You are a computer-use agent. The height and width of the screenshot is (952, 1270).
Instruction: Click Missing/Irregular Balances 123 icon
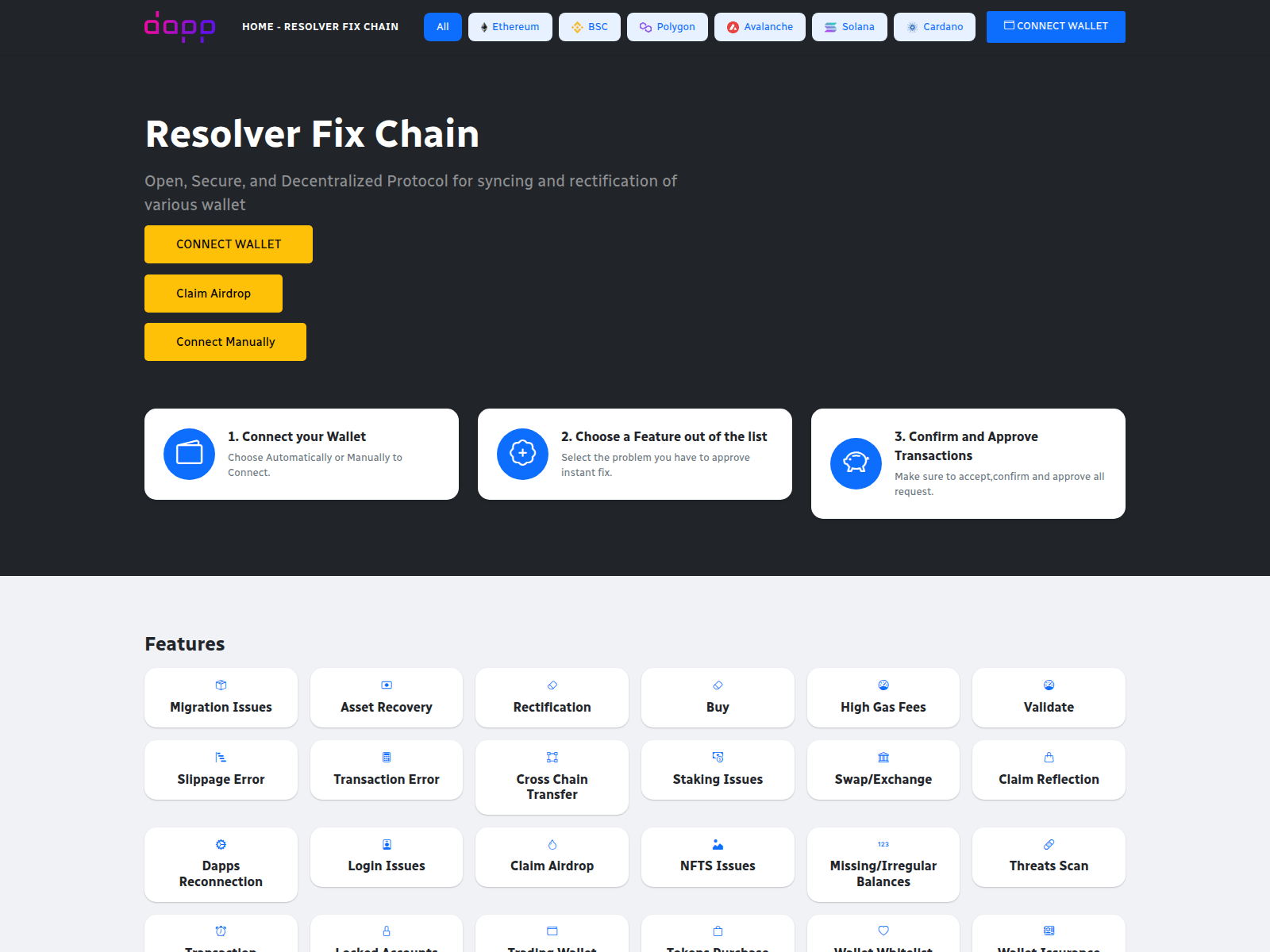tap(883, 844)
